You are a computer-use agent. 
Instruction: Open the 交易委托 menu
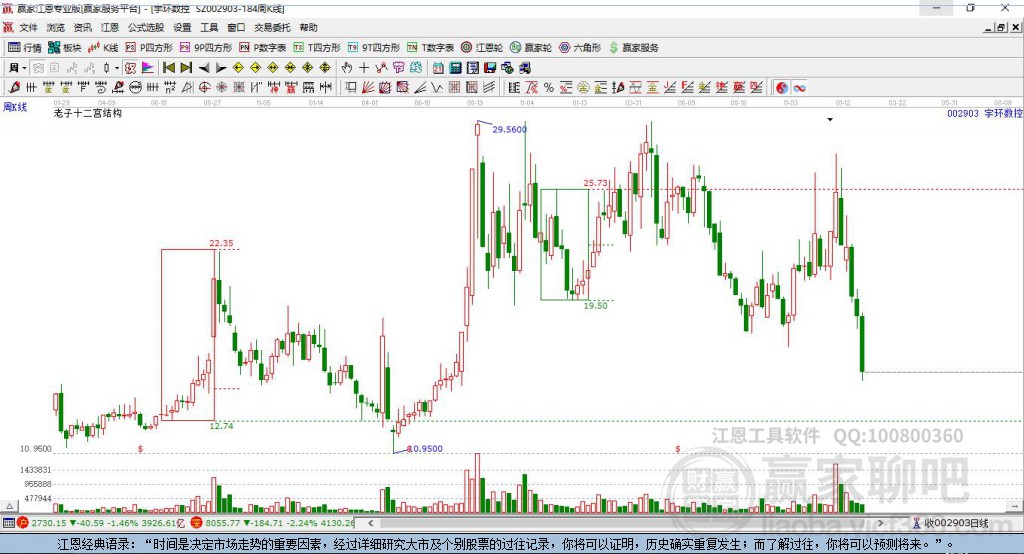[x=272, y=27]
